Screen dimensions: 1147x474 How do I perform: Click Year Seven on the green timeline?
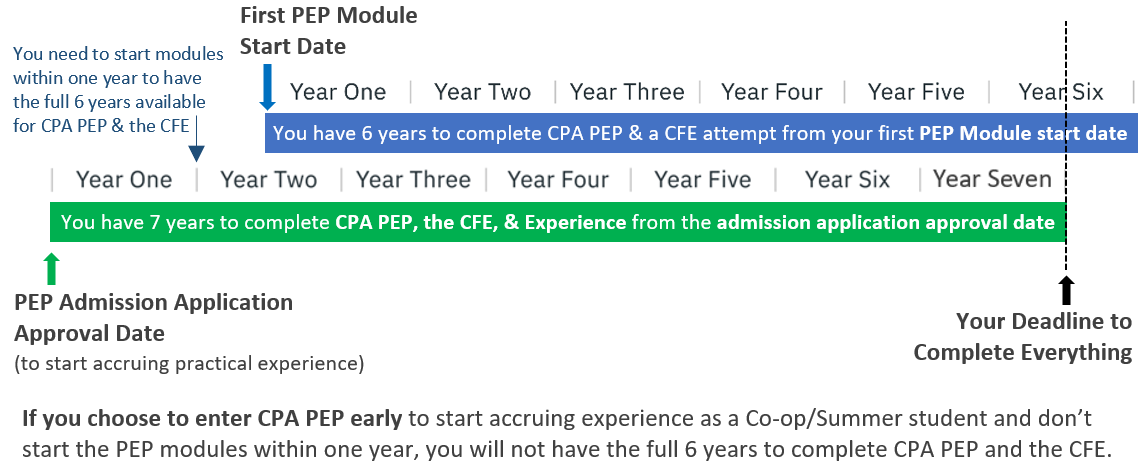(992, 179)
